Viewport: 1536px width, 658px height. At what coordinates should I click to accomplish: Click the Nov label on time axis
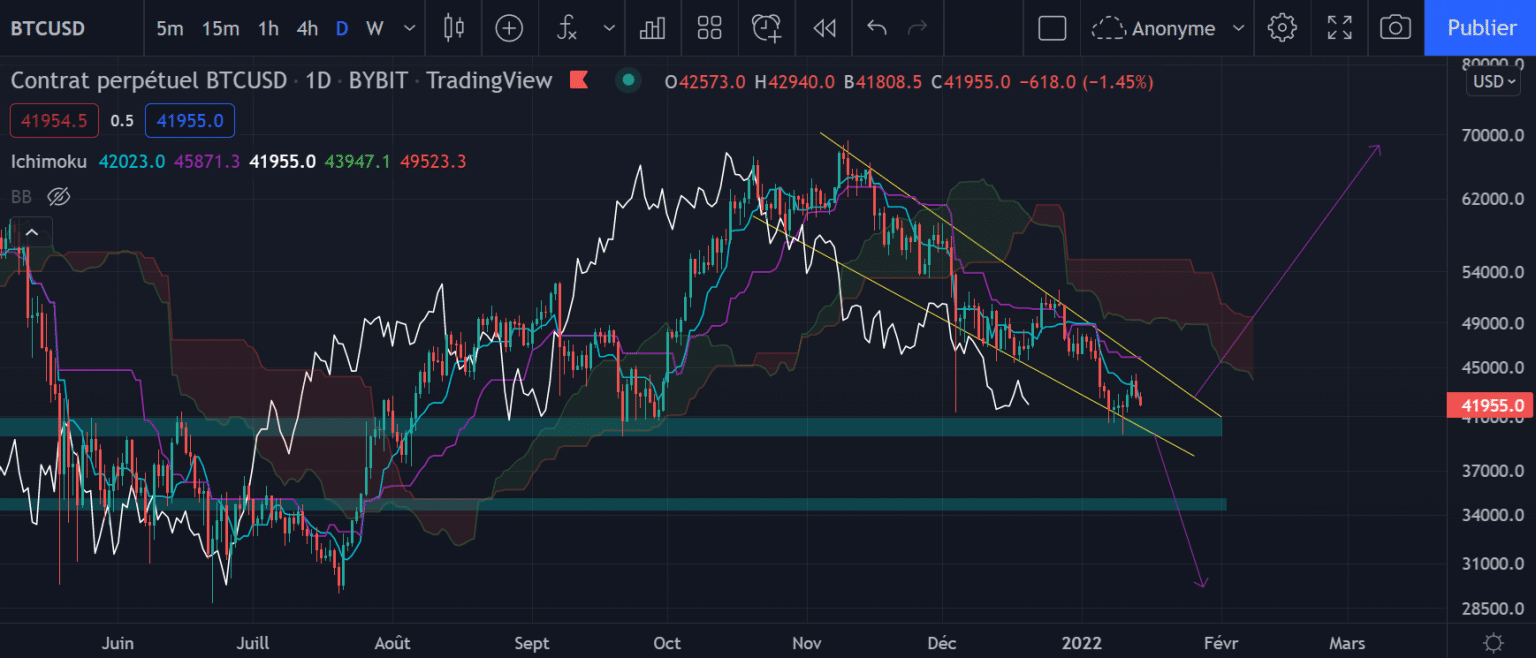click(x=805, y=643)
